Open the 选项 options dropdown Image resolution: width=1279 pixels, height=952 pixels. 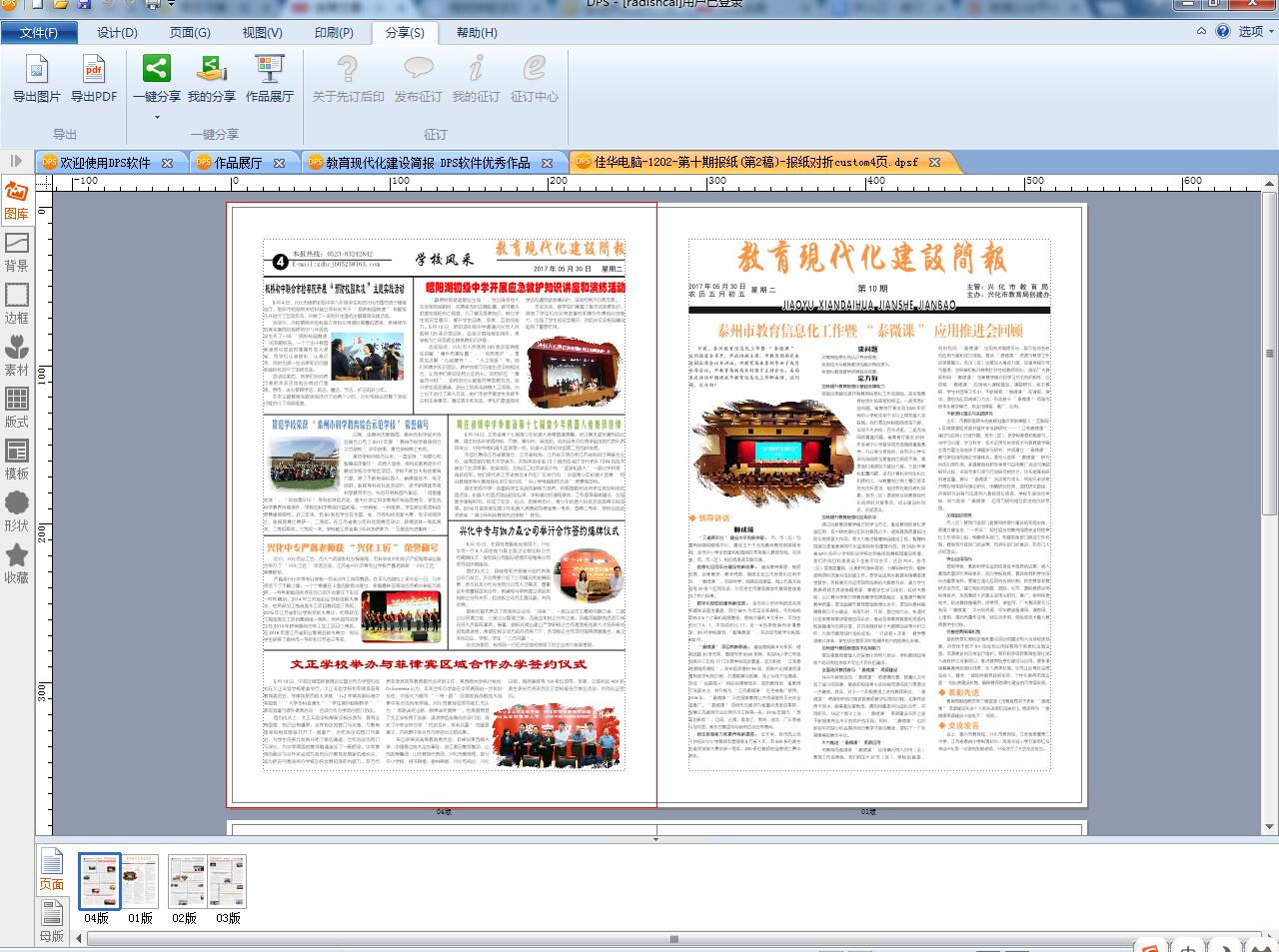coord(1257,31)
